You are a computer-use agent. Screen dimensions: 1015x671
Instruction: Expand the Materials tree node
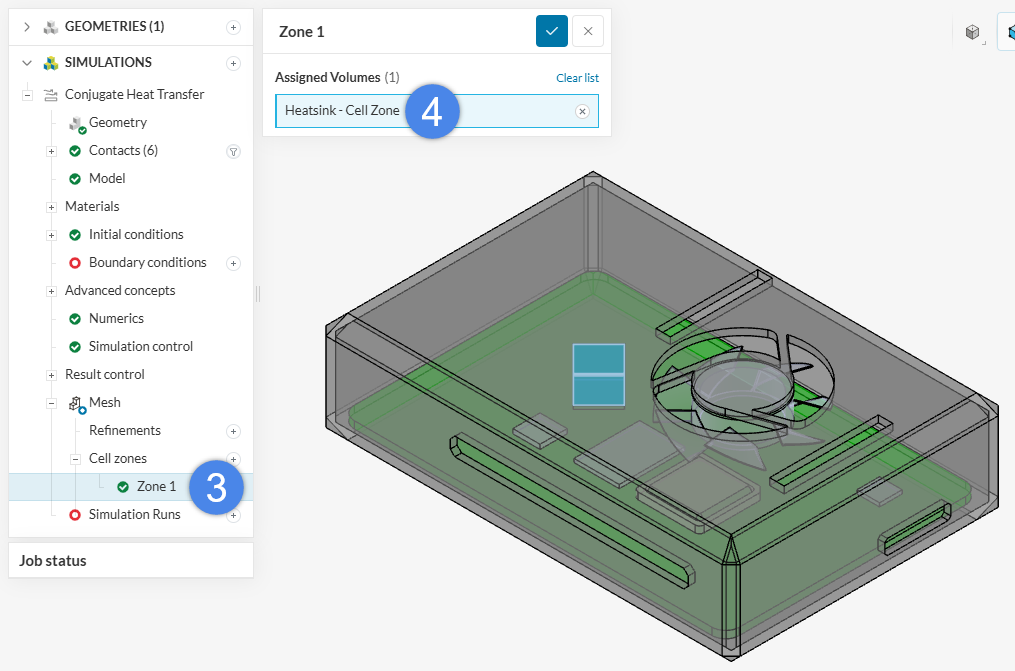click(51, 207)
